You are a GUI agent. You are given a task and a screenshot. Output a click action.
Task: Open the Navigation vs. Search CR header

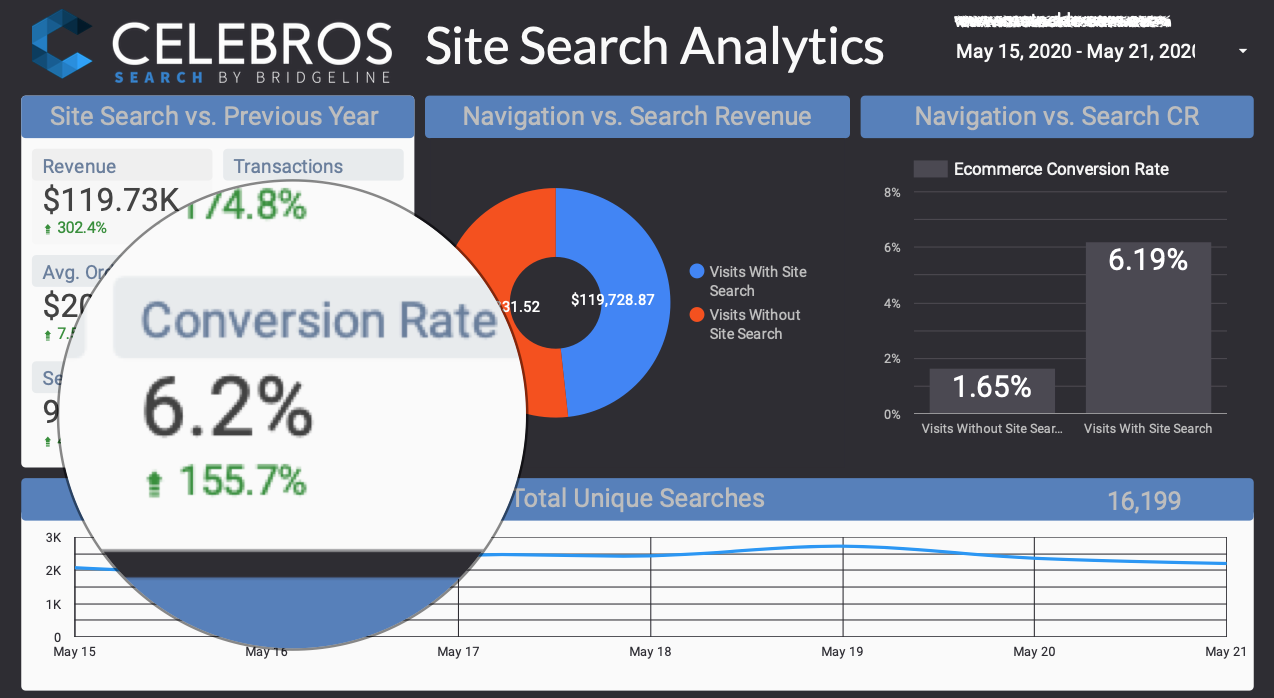[x=1056, y=116]
